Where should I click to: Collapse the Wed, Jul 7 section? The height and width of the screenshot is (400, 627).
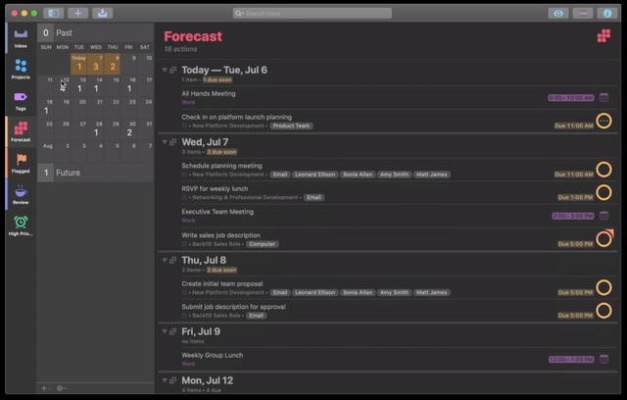click(164, 142)
